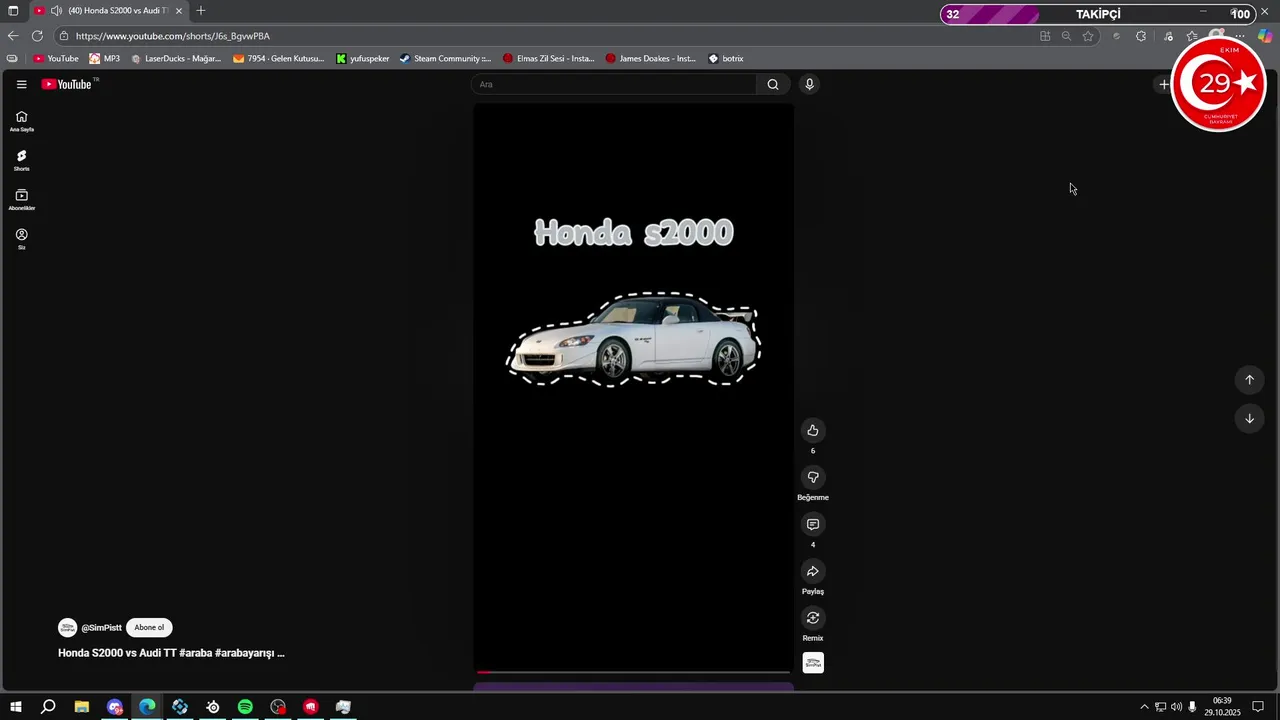Open Spotify from the taskbar
Screen dimensions: 1280x720
click(x=245, y=707)
